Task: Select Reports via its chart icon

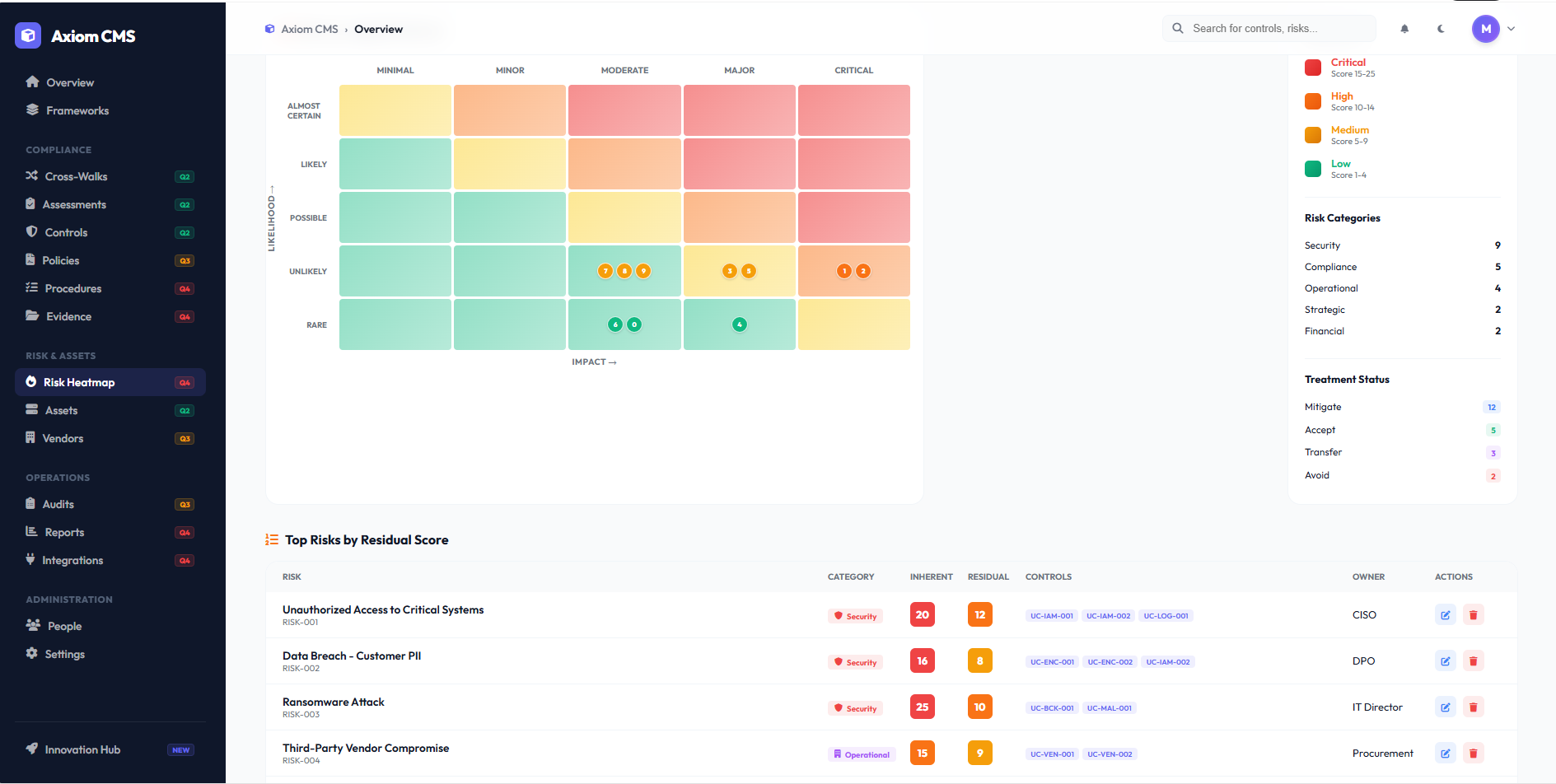Action: (30, 532)
